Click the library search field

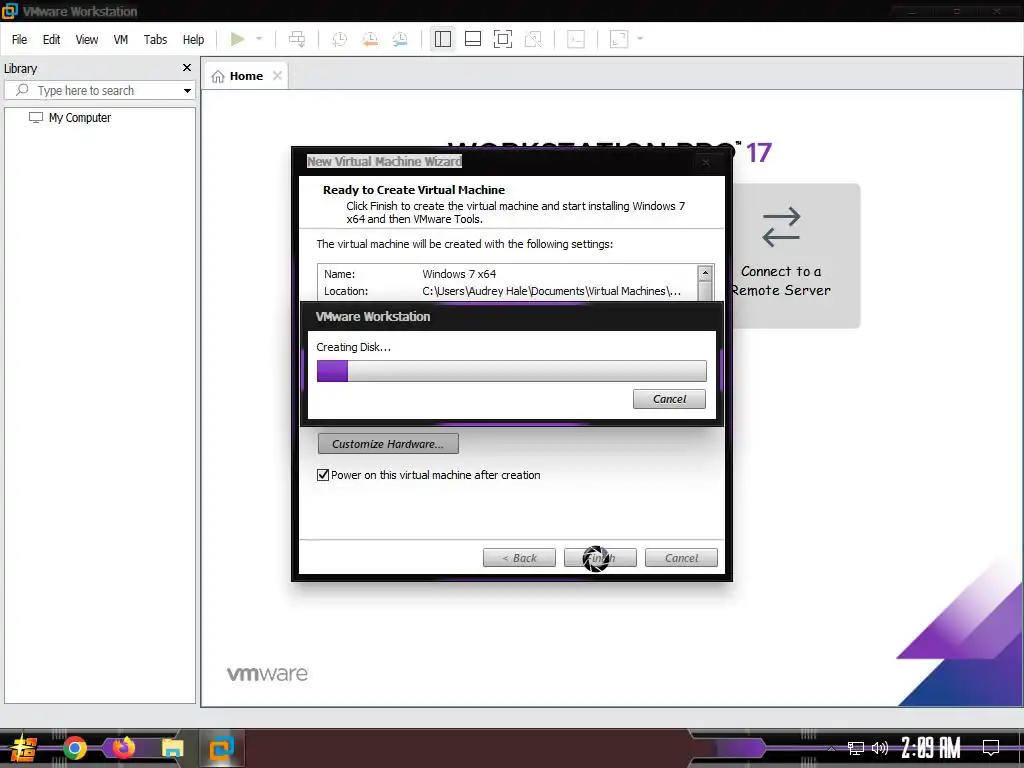(98, 91)
